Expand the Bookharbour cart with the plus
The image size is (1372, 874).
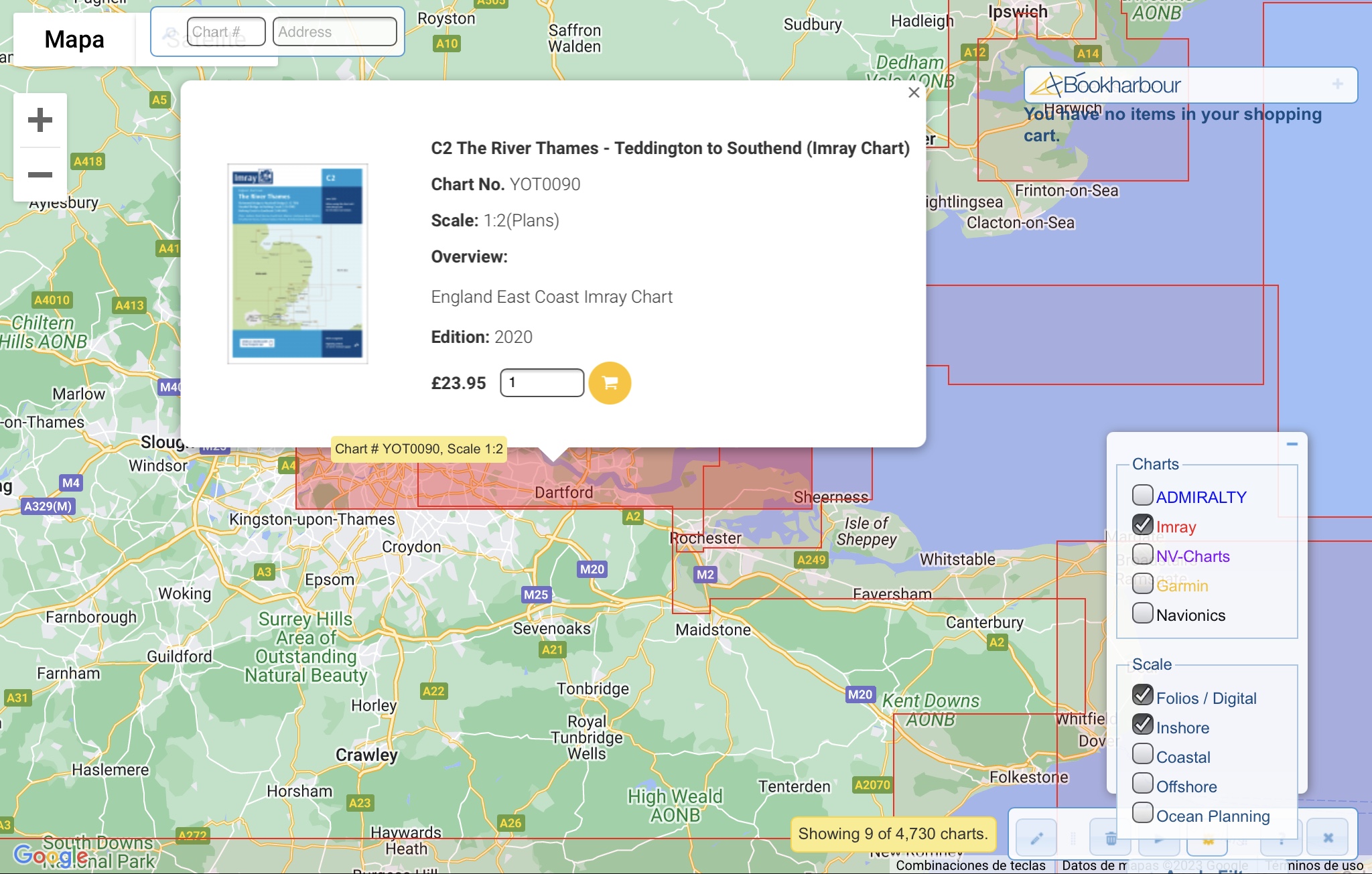click(1337, 84)
